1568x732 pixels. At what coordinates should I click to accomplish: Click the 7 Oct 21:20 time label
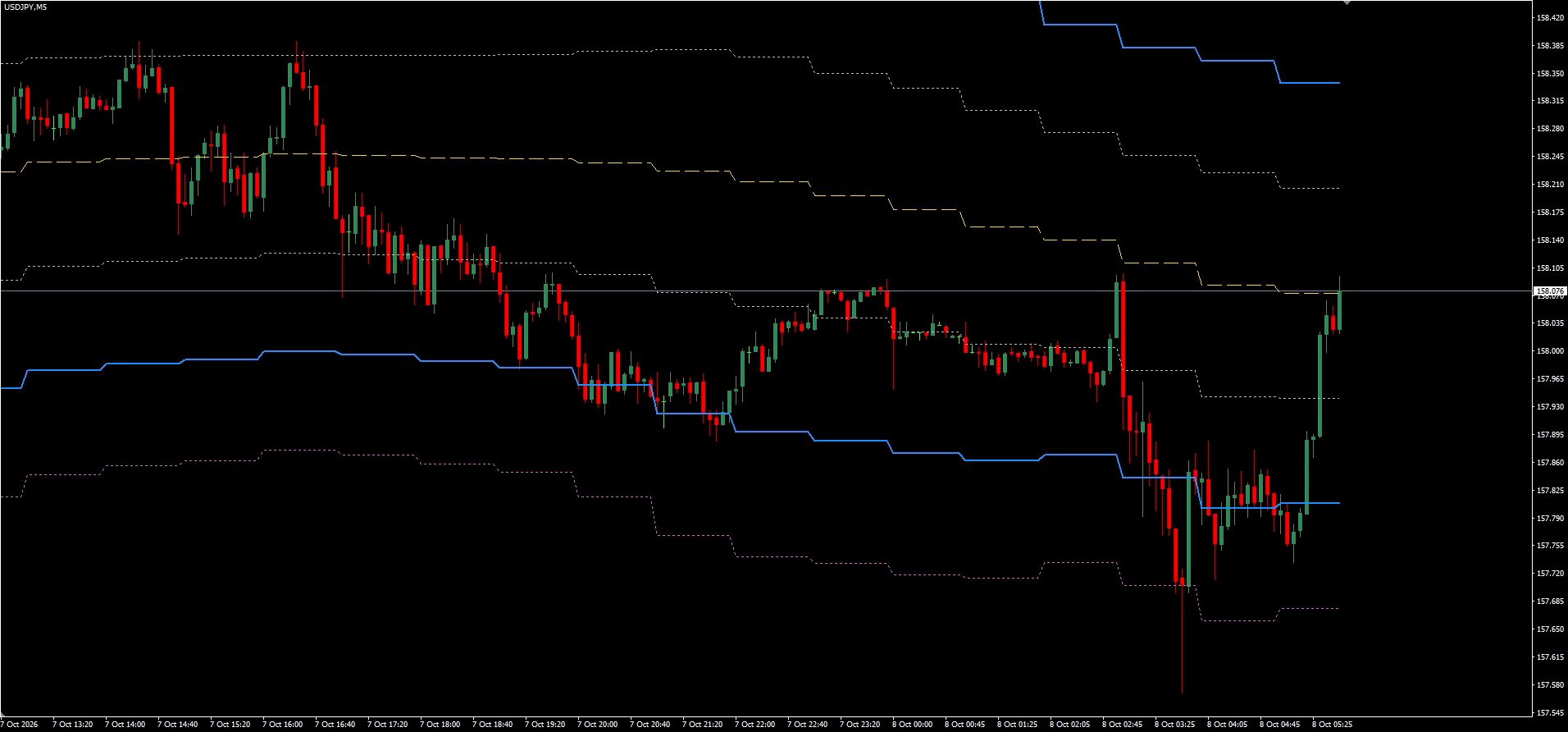coord(702,725)
